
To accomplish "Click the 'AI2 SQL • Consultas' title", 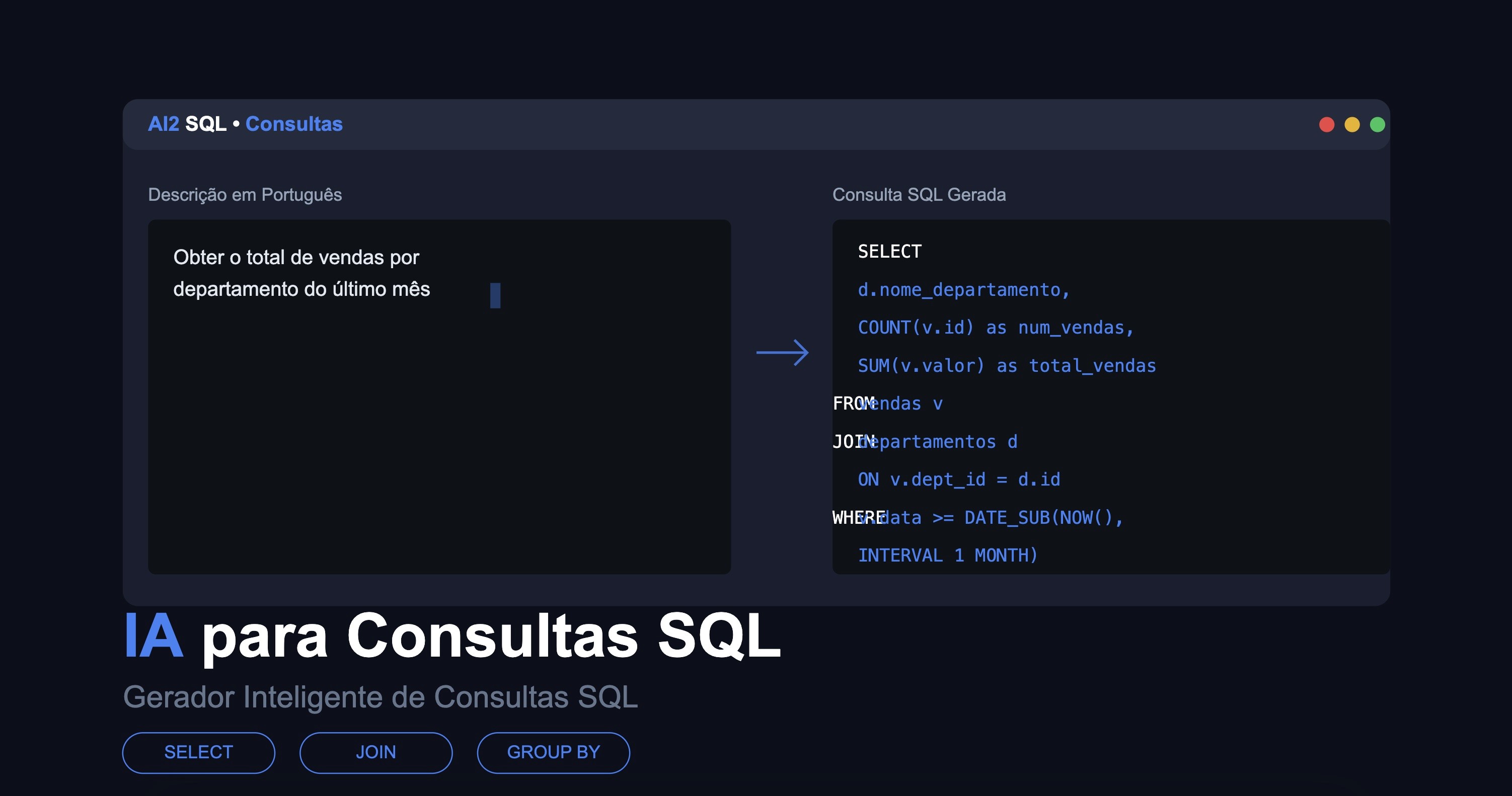I will [245, 124].
